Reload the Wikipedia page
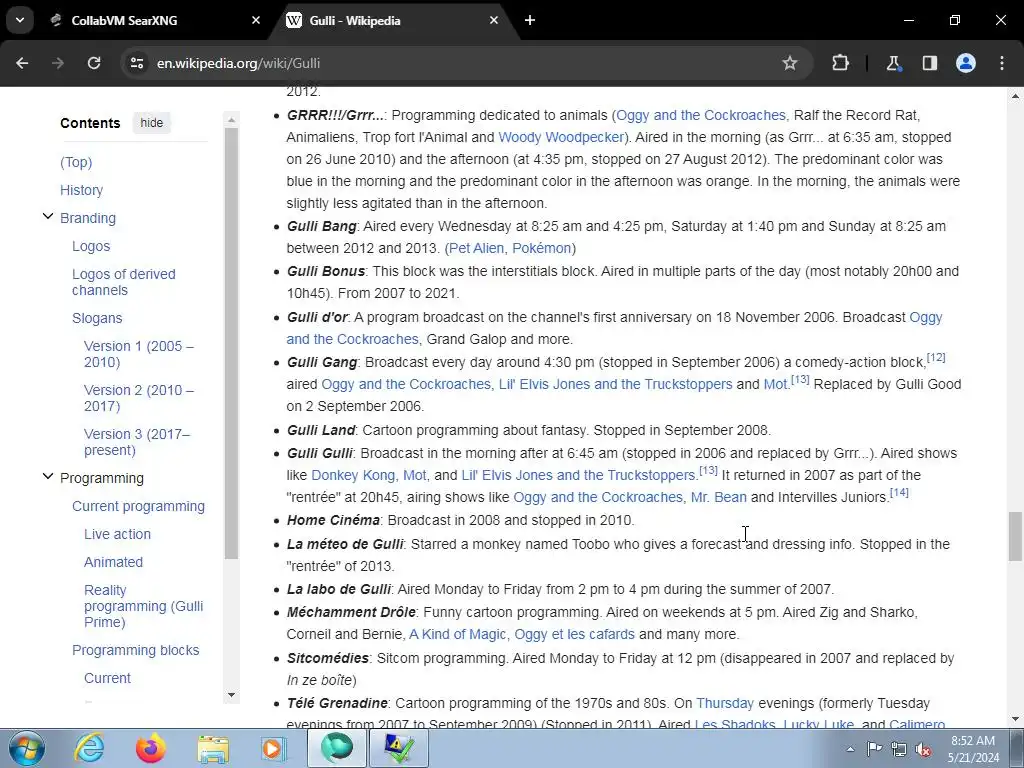The height and width of the screenshot is (768, 1024). pyautogui.click(x=94, y=63)
